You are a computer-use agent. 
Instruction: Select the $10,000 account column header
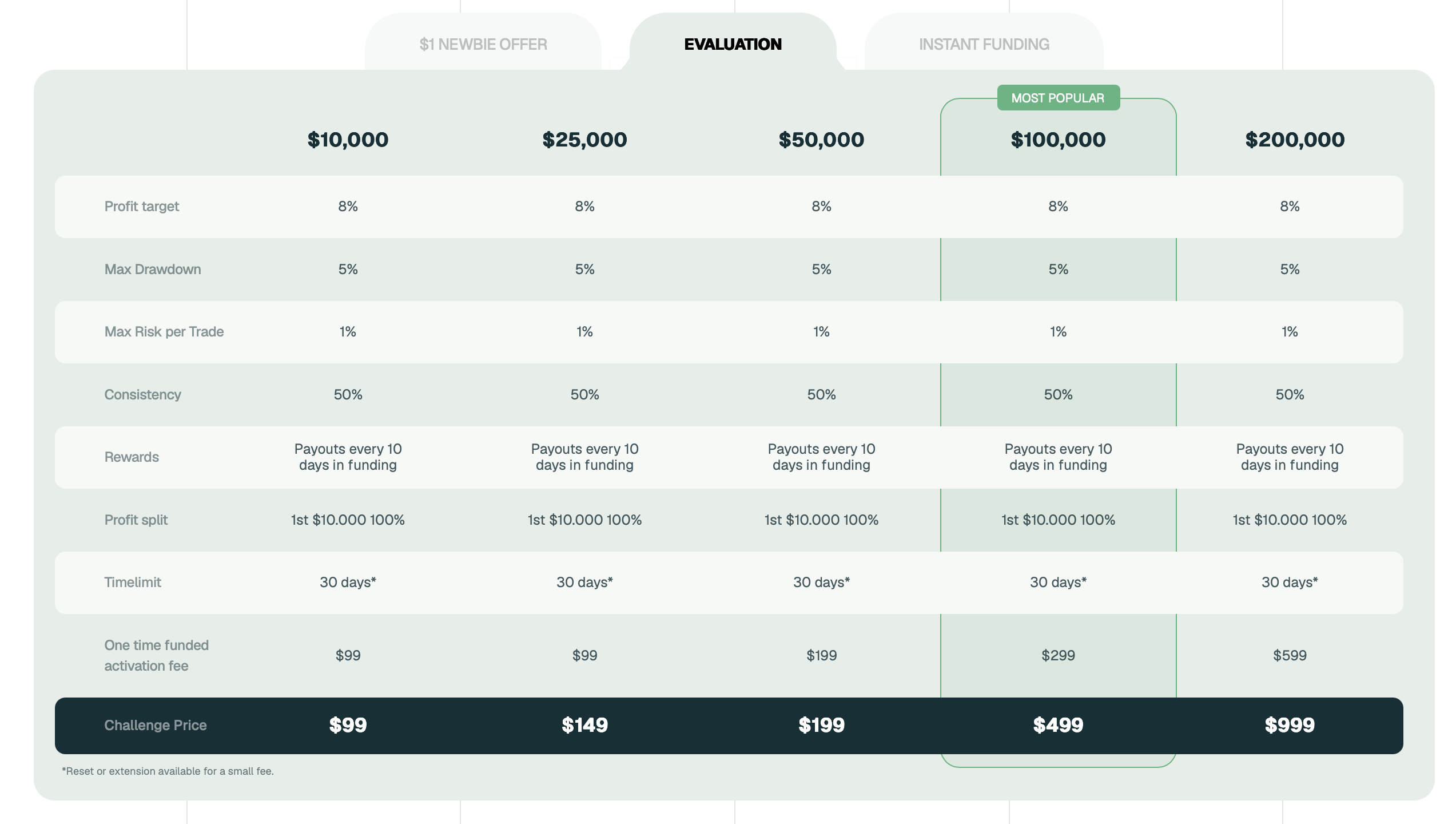point(347,139)
